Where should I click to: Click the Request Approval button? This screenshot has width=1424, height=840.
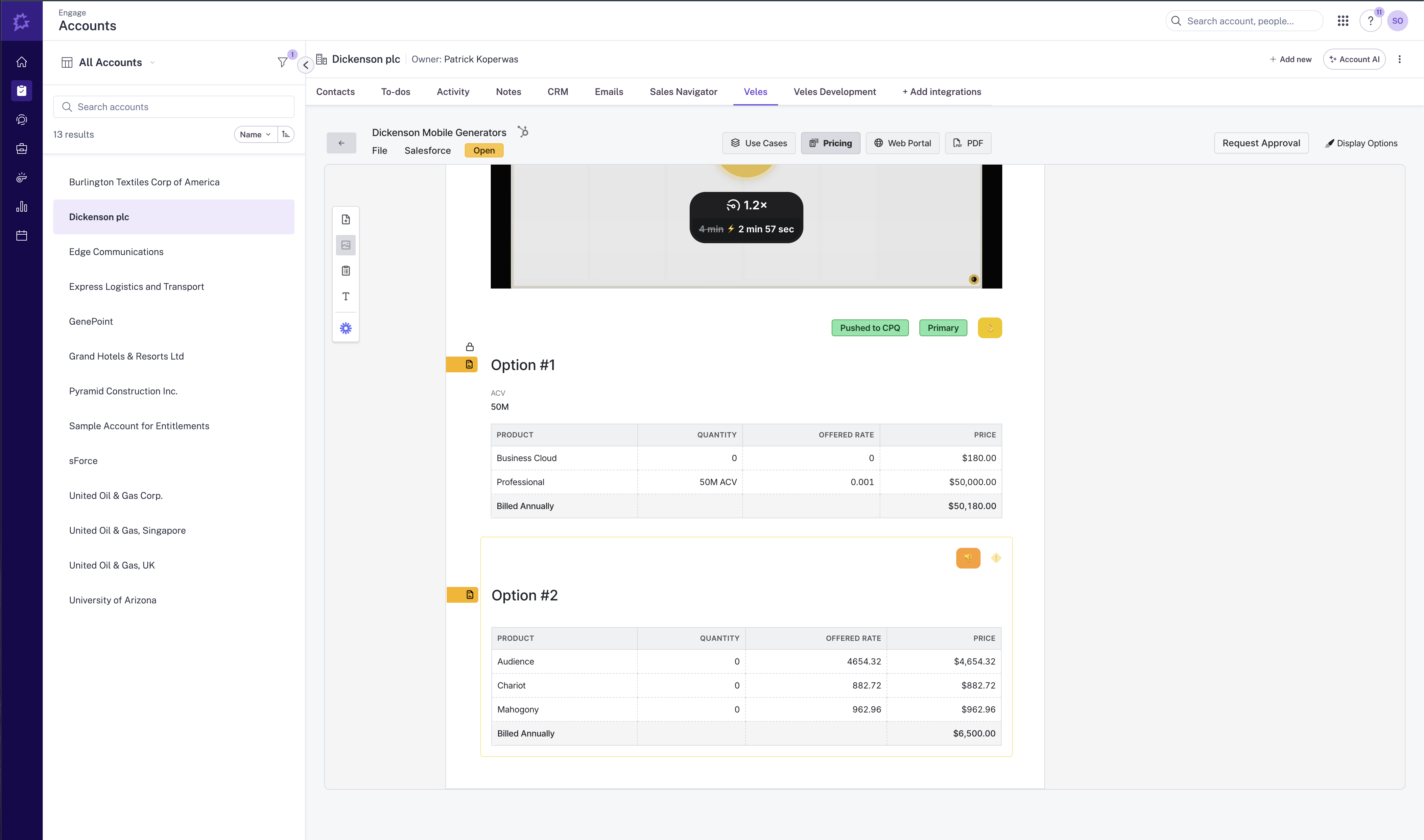1260,143
